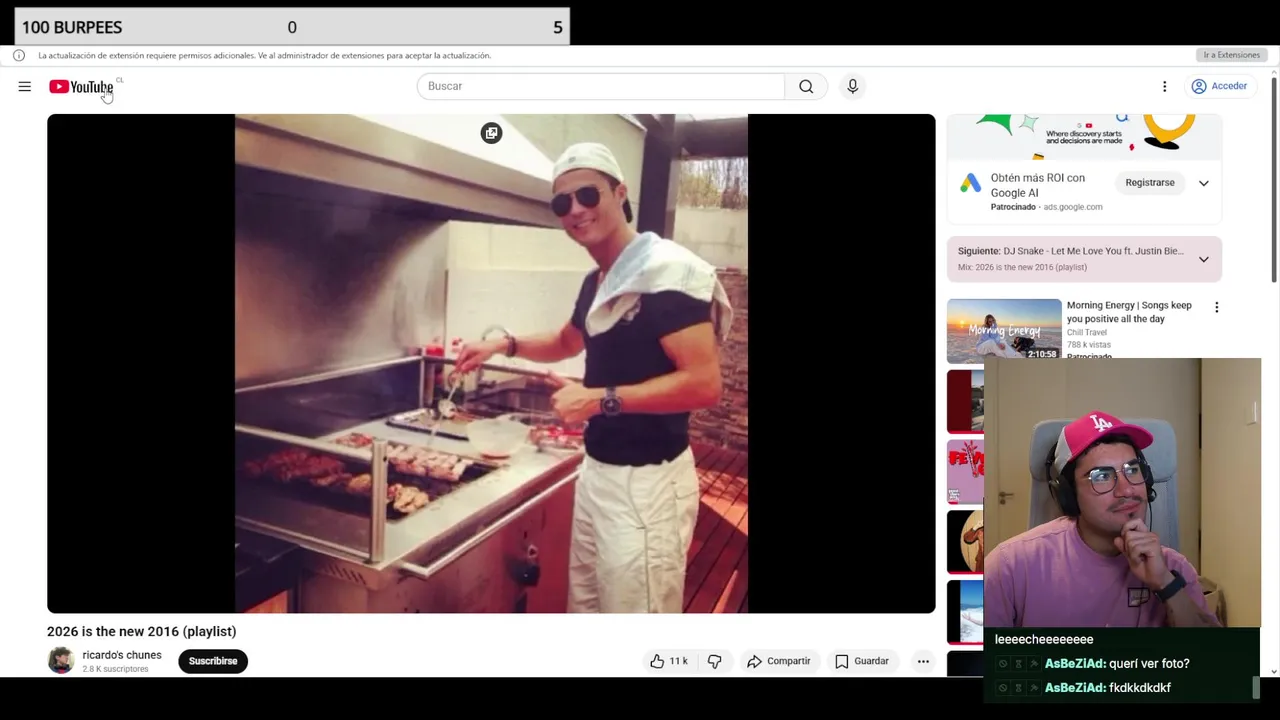Viewport: 1280px width, 720px height.
Task: Start voice search with the microphone icon
Action: click(x=852, y=86)
